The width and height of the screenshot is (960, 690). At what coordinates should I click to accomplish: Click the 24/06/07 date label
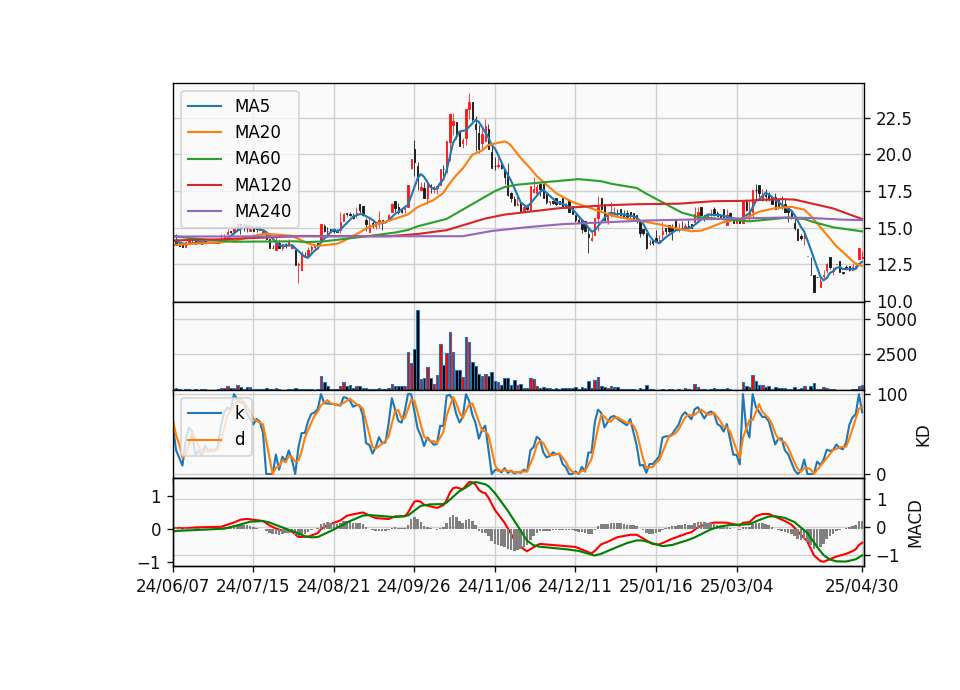click(x=173, y=586)
